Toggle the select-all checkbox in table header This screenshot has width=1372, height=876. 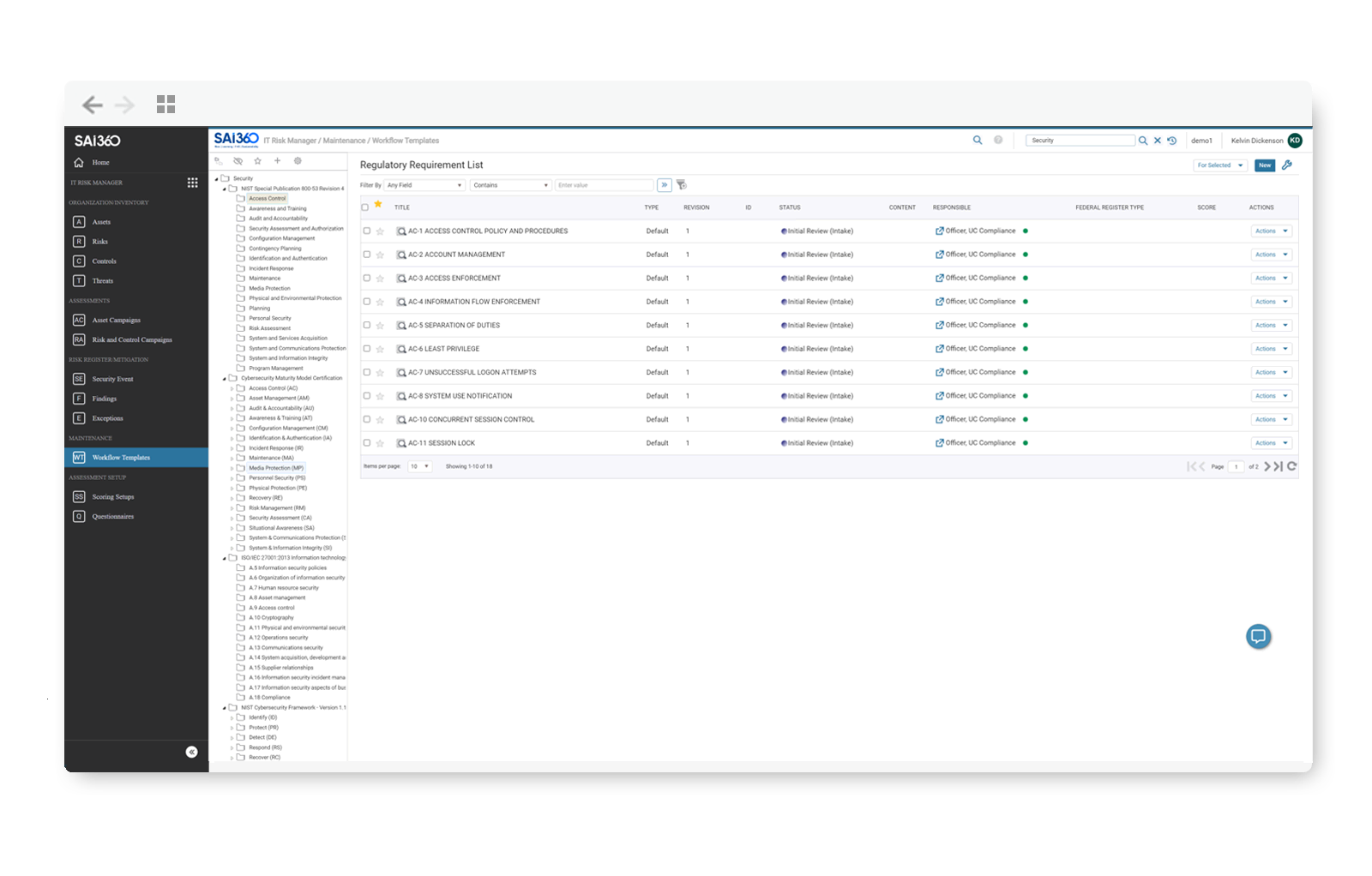coord(365,207)
